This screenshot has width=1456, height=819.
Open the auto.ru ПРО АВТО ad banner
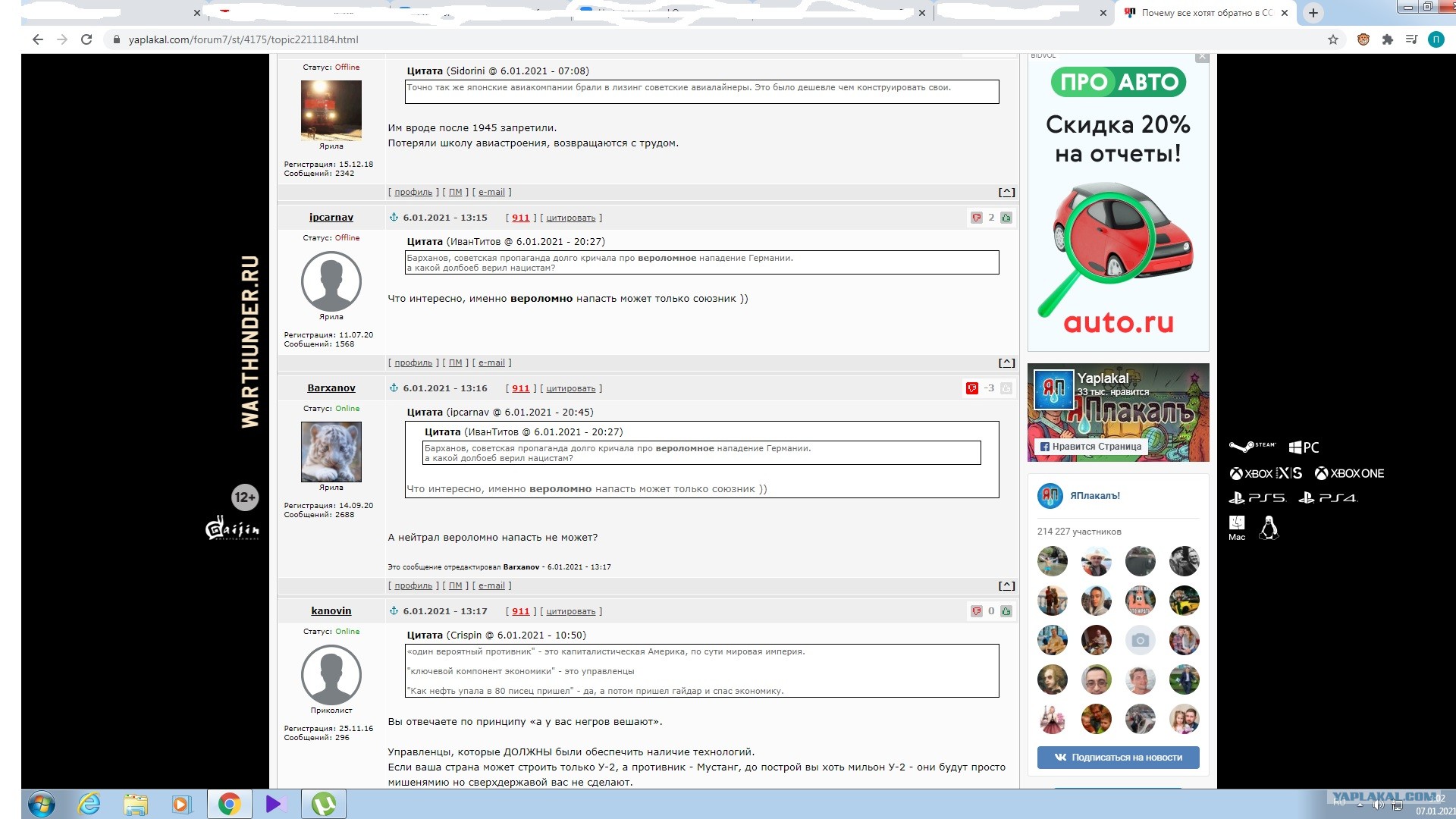point(1119,203)
